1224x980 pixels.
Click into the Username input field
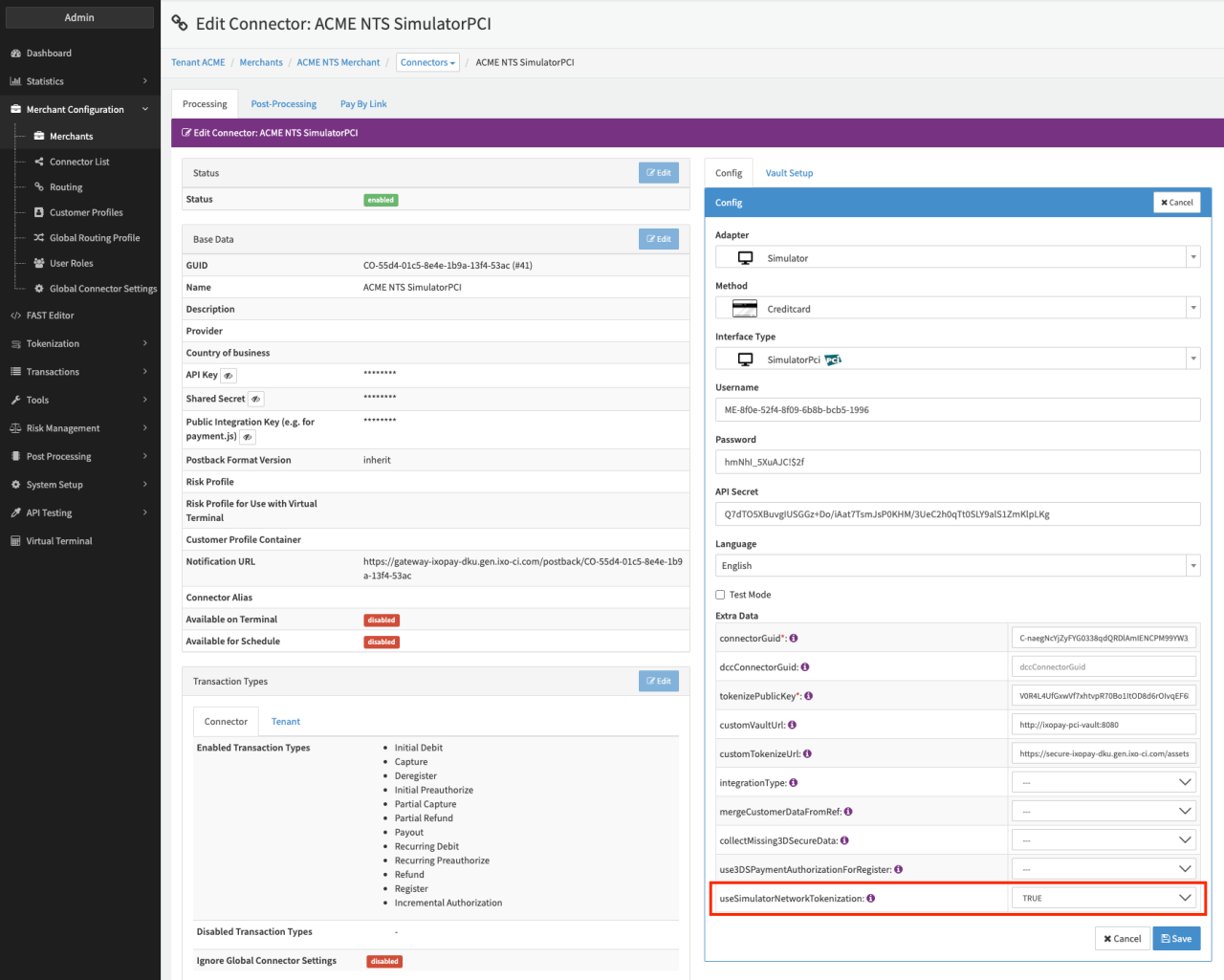(957, 410)
